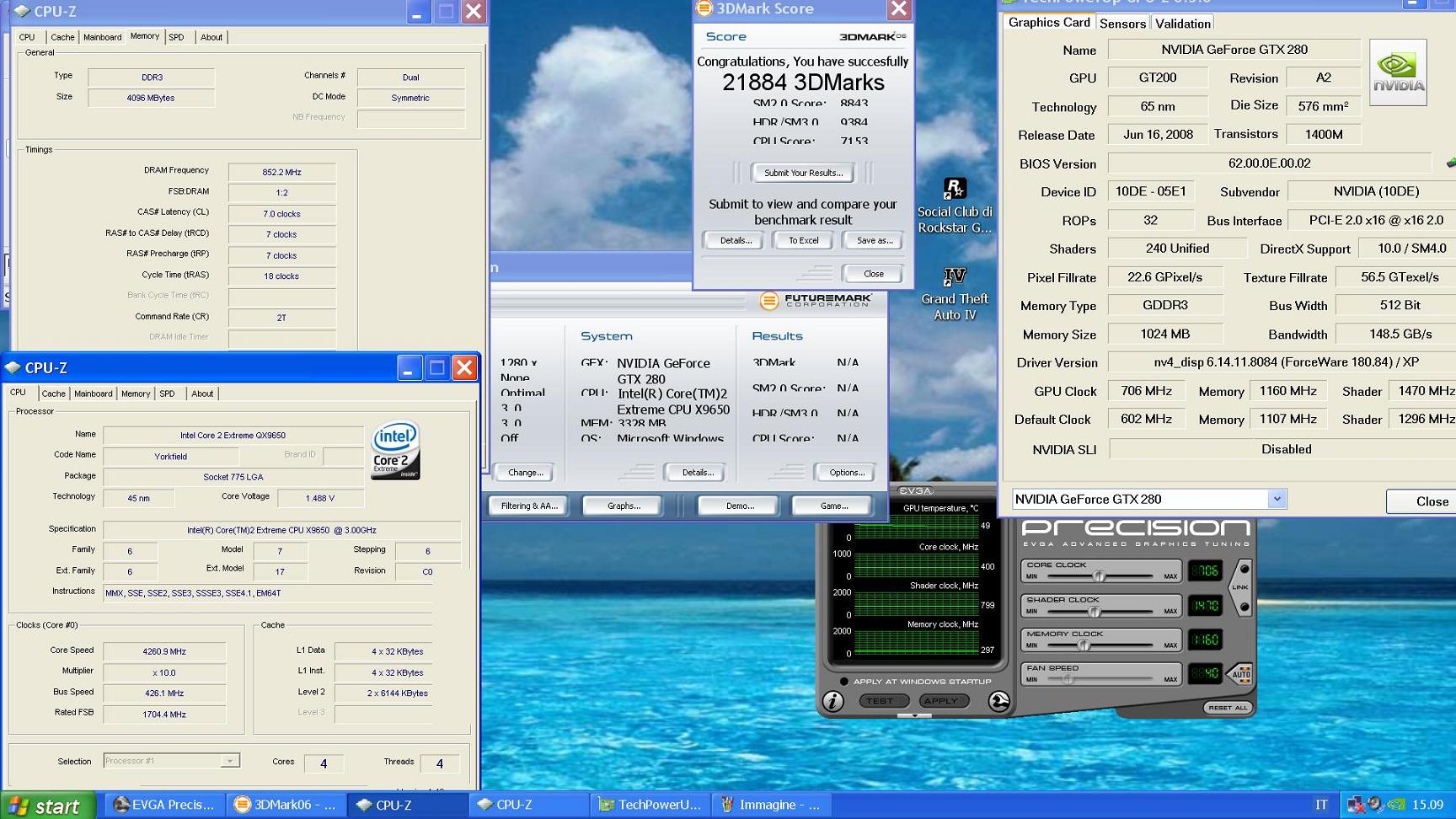The height and width of the screenshot is (819, 1456).
Task: Open EVGA Precision info icon
Action: click(x=832, y=701)
